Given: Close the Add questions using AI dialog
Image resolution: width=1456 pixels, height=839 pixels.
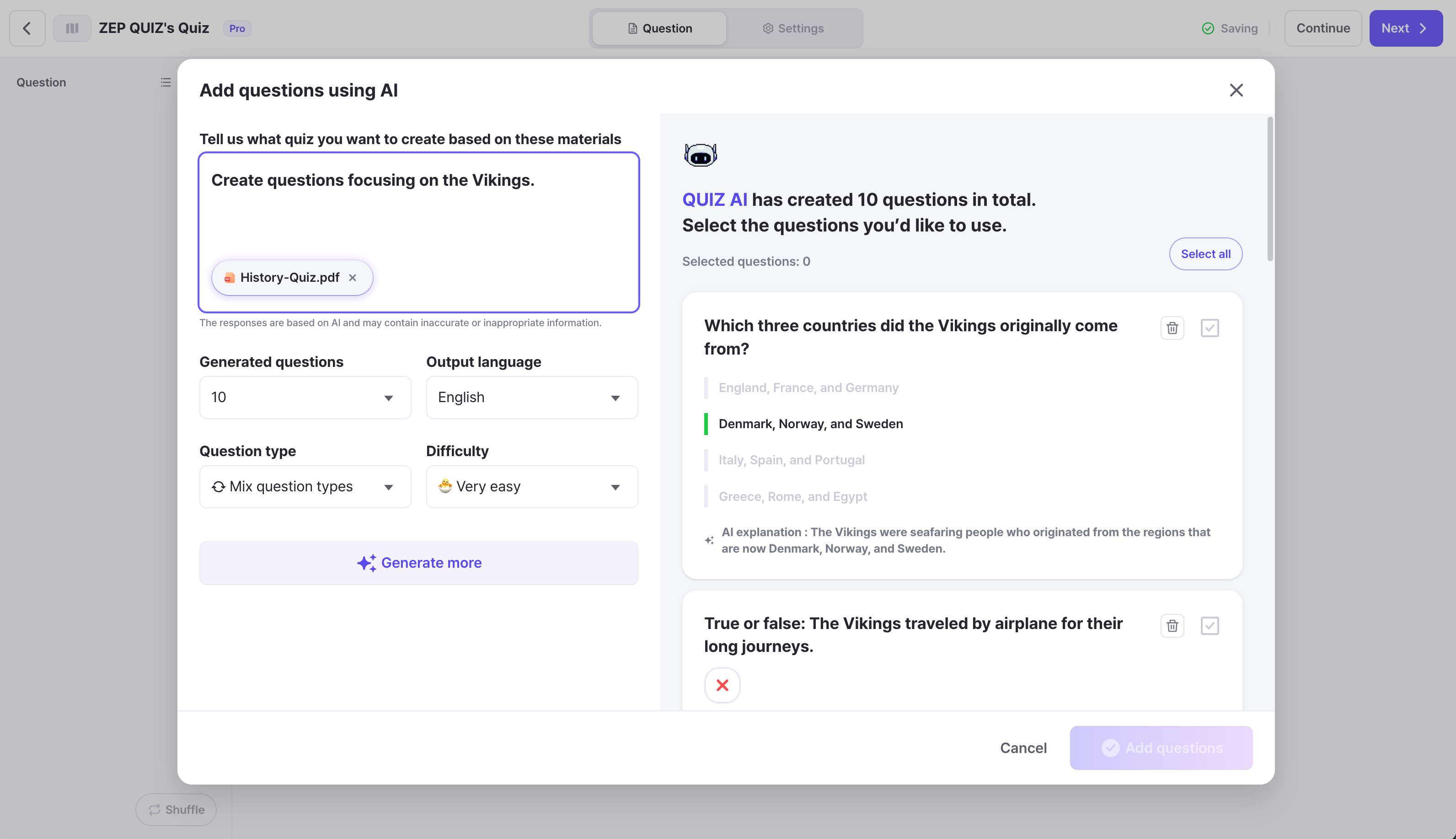Looking at the screenshot, I should [x=1236, y=91].
